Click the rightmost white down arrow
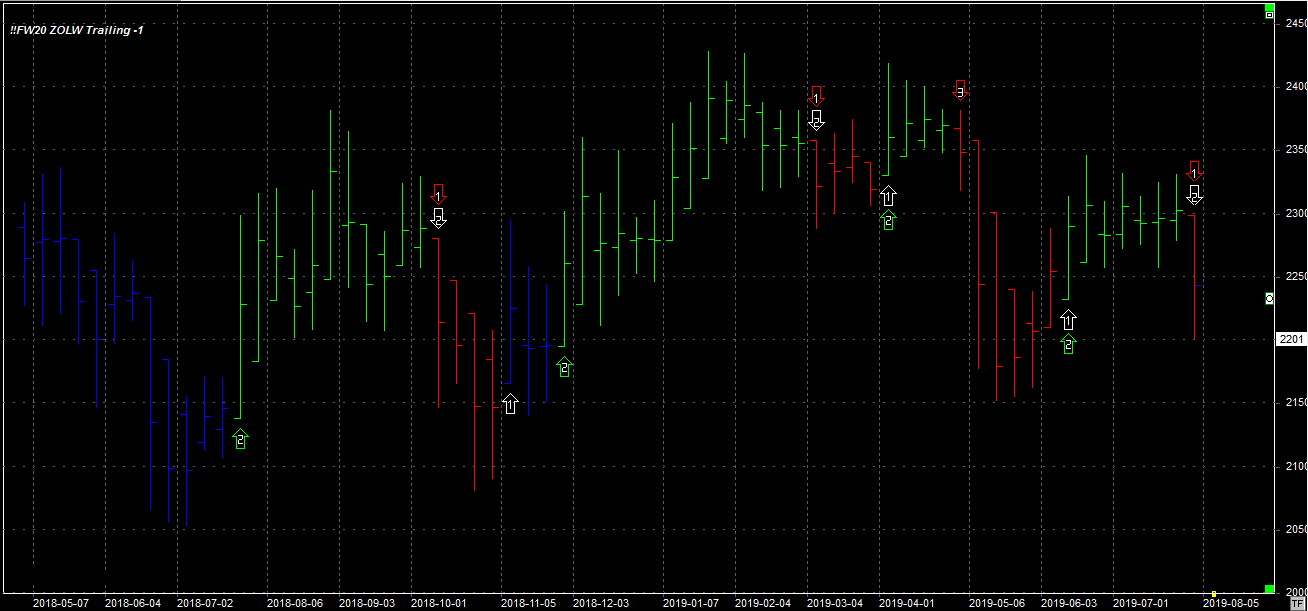1308x611 pixels. (1194, 194)
